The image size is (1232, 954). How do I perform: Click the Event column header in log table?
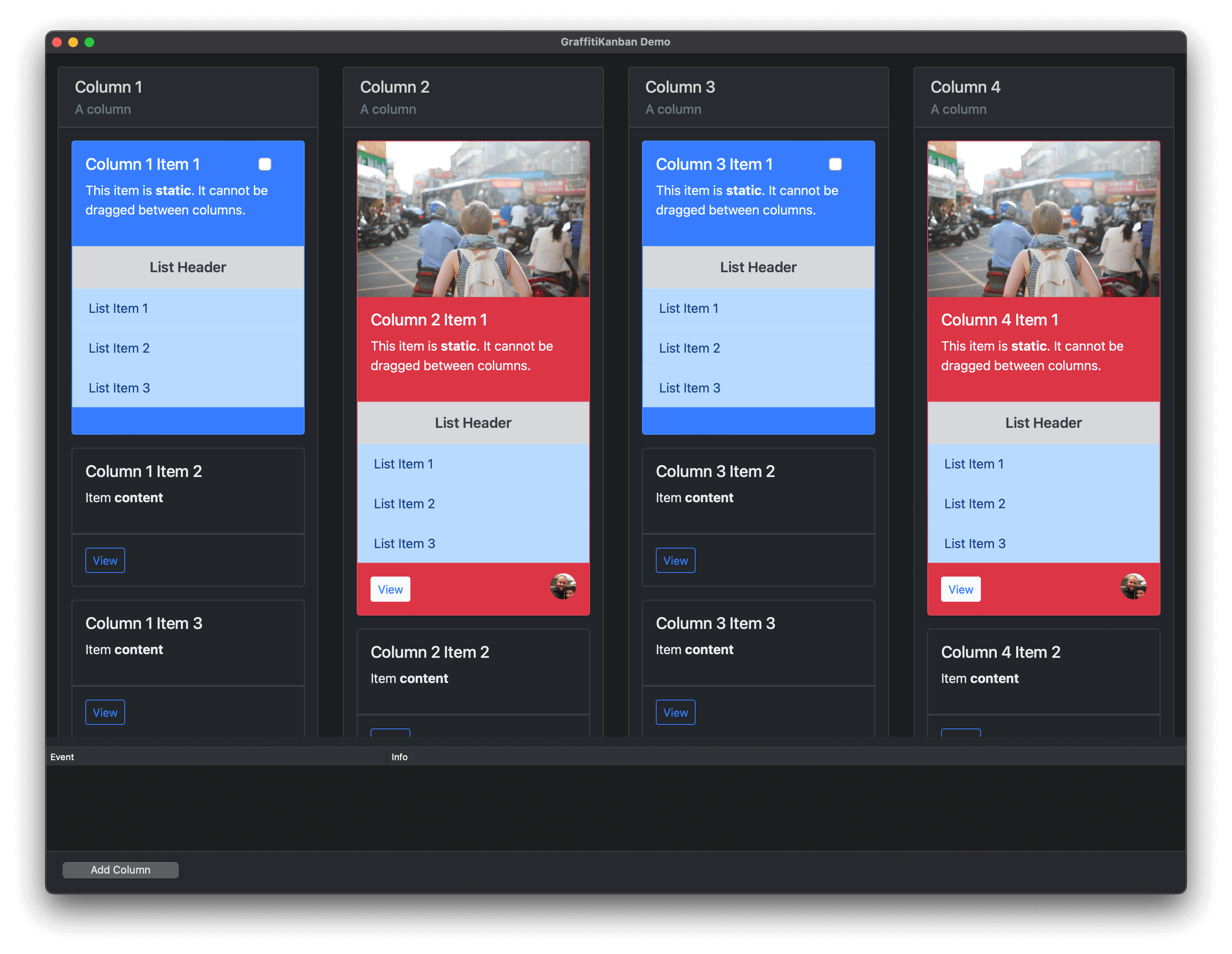217,757
